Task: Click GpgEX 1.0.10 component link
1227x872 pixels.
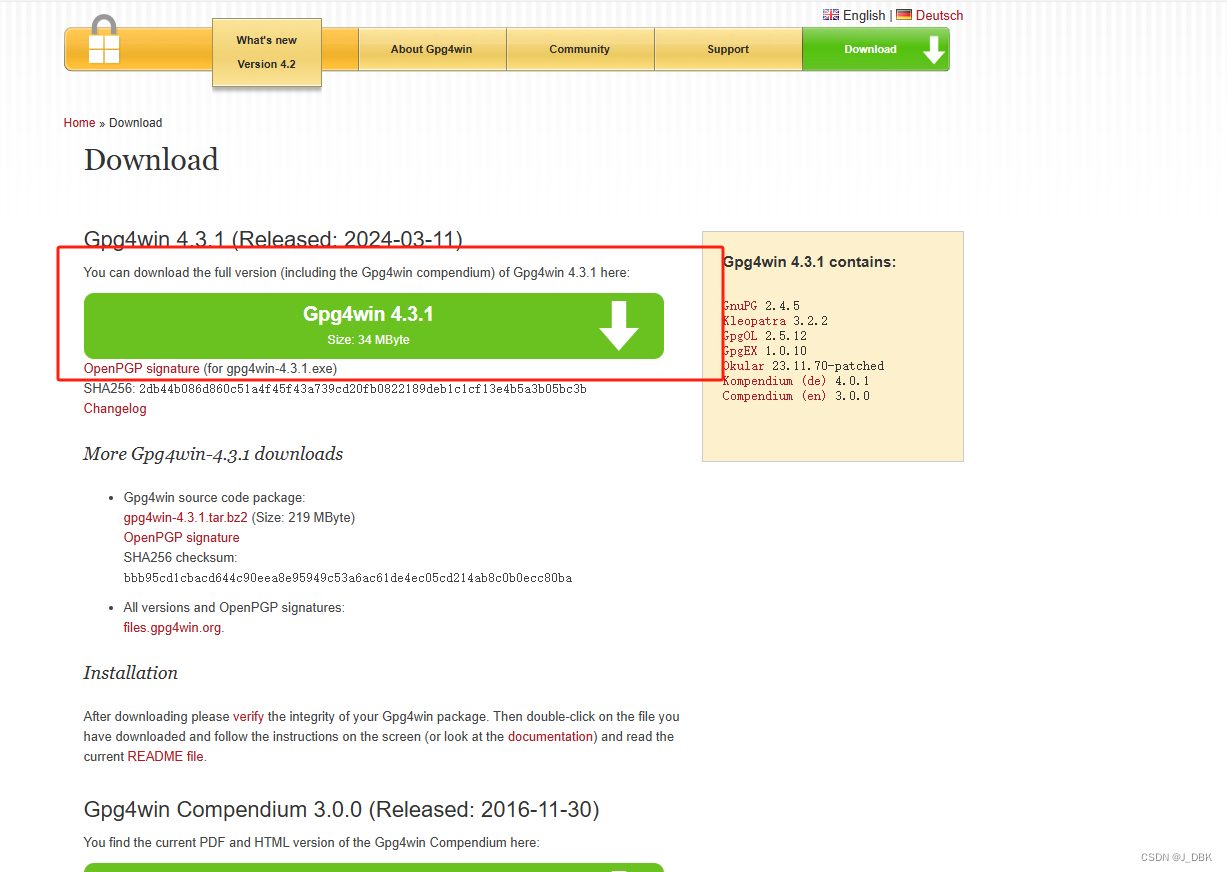Action: pyautogui.click(x=765, y=351)
